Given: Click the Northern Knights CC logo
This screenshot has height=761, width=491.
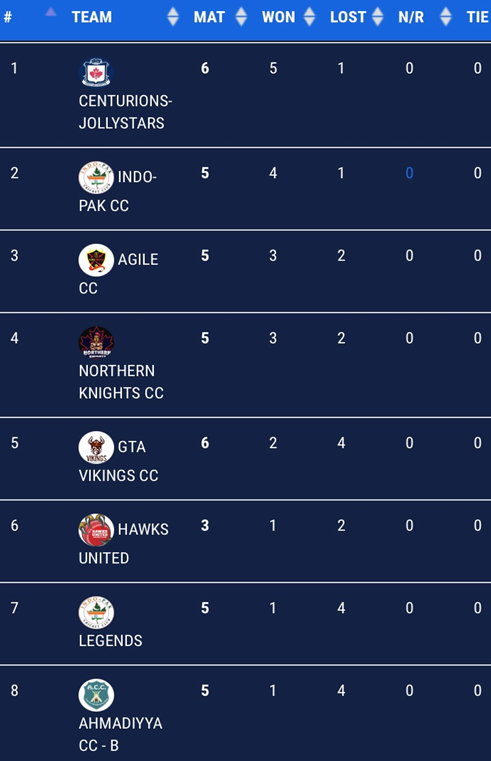Looking at the screenshot, I should pos(96,342).
